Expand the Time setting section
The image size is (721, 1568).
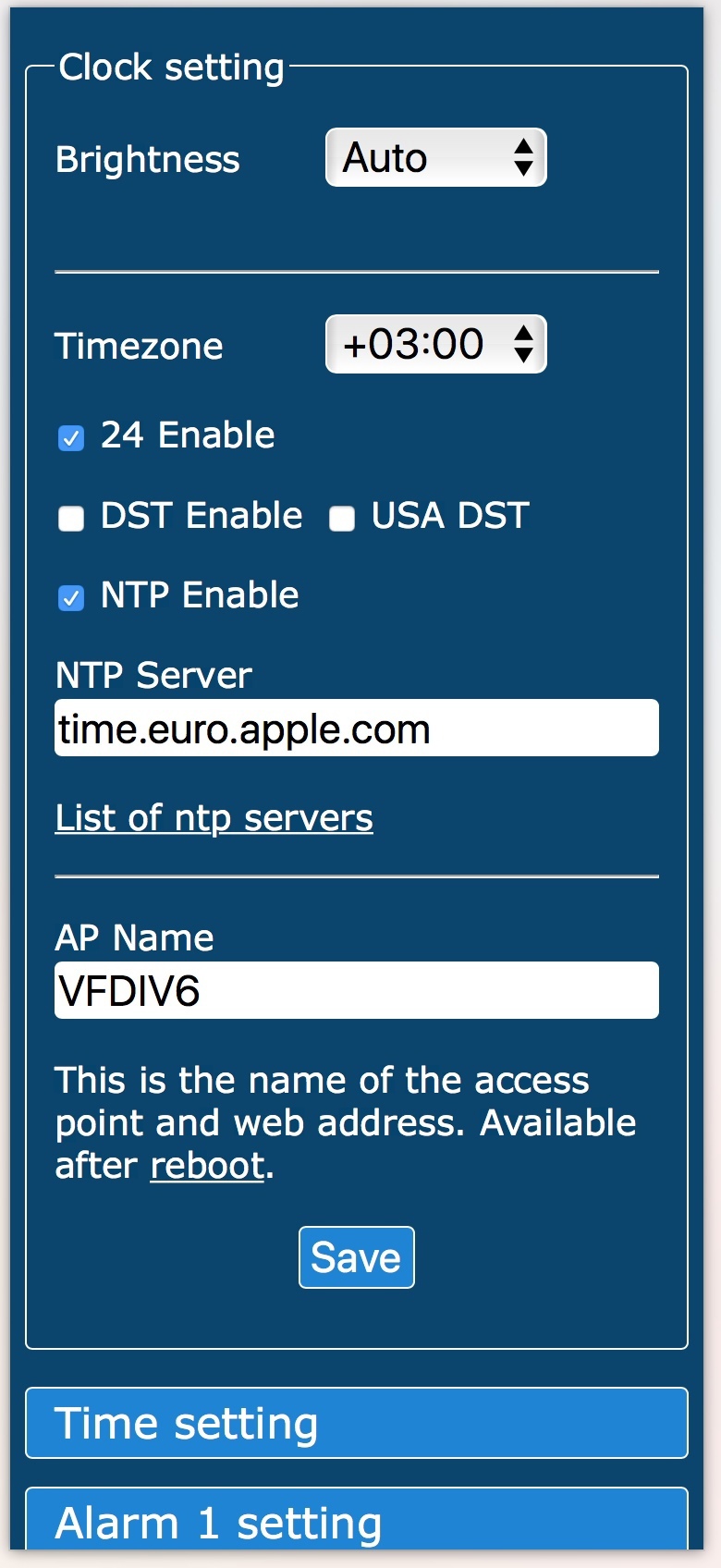357,1423
